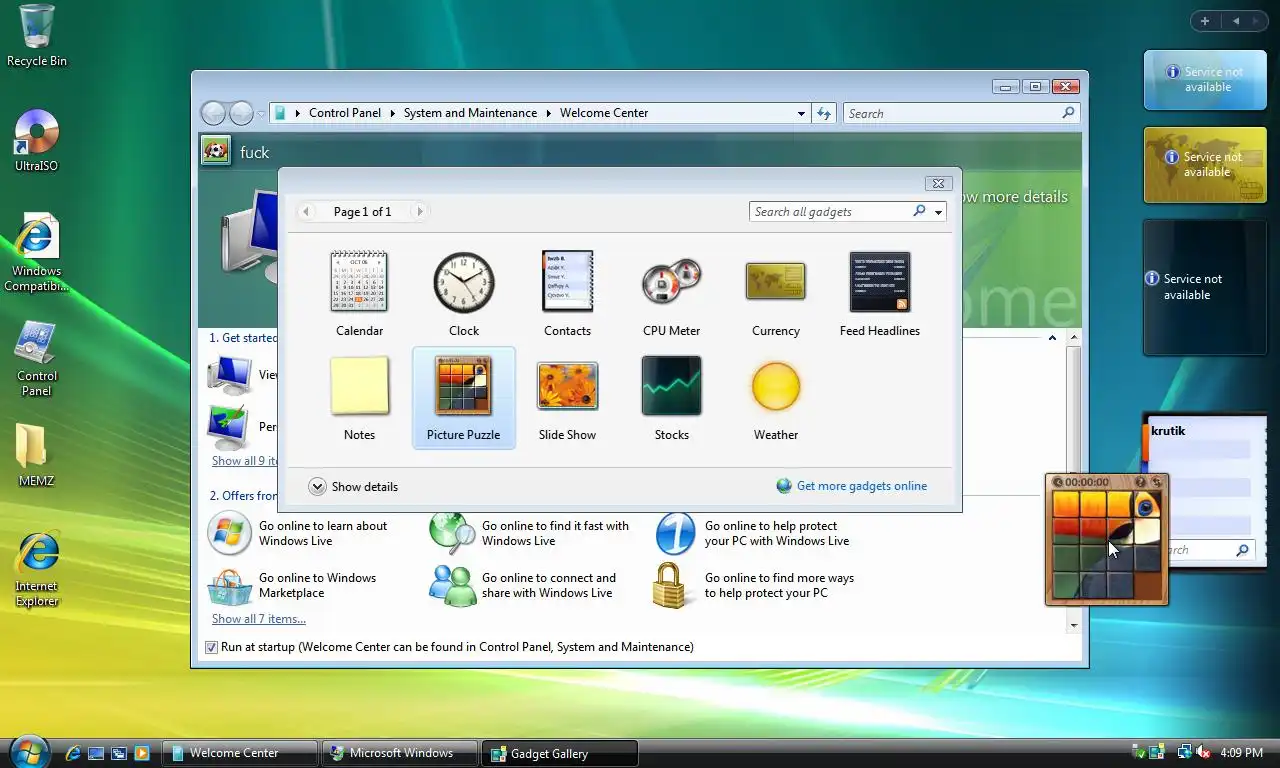The image size is (1280, 768).
Task: Switch to Gadget Gallery taskbar button
Action: (560, 753)
